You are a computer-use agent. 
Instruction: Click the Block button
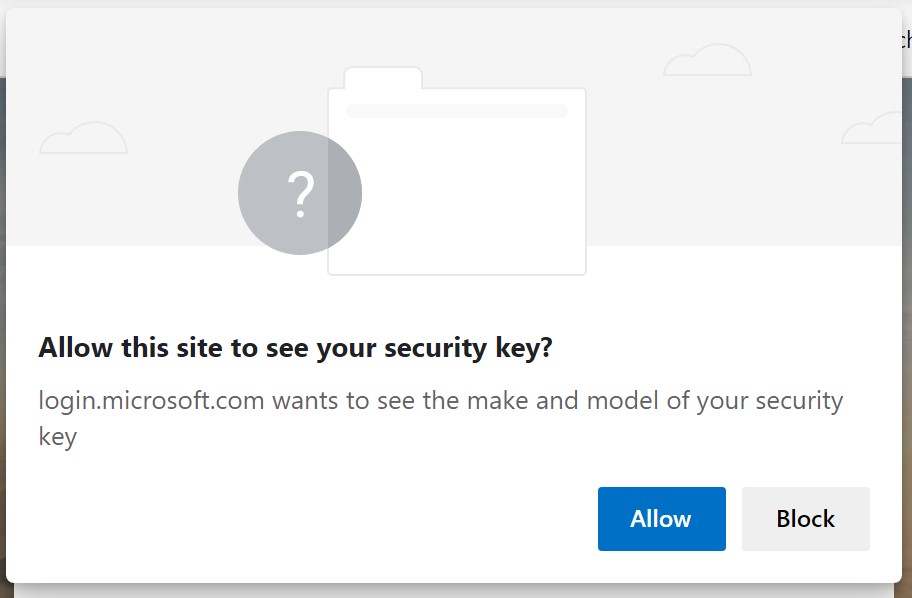coord(805,519)
